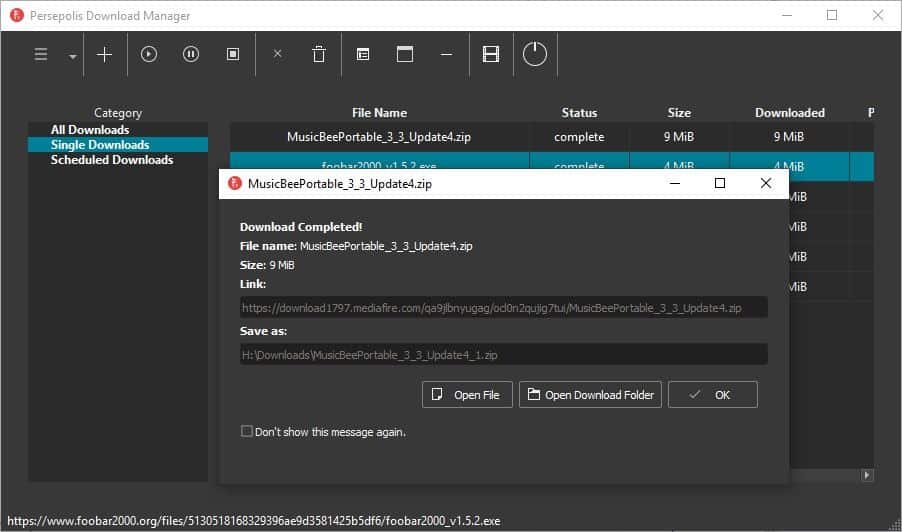
Task: Select Scheduled Downloads category
Action: point(112,160)
